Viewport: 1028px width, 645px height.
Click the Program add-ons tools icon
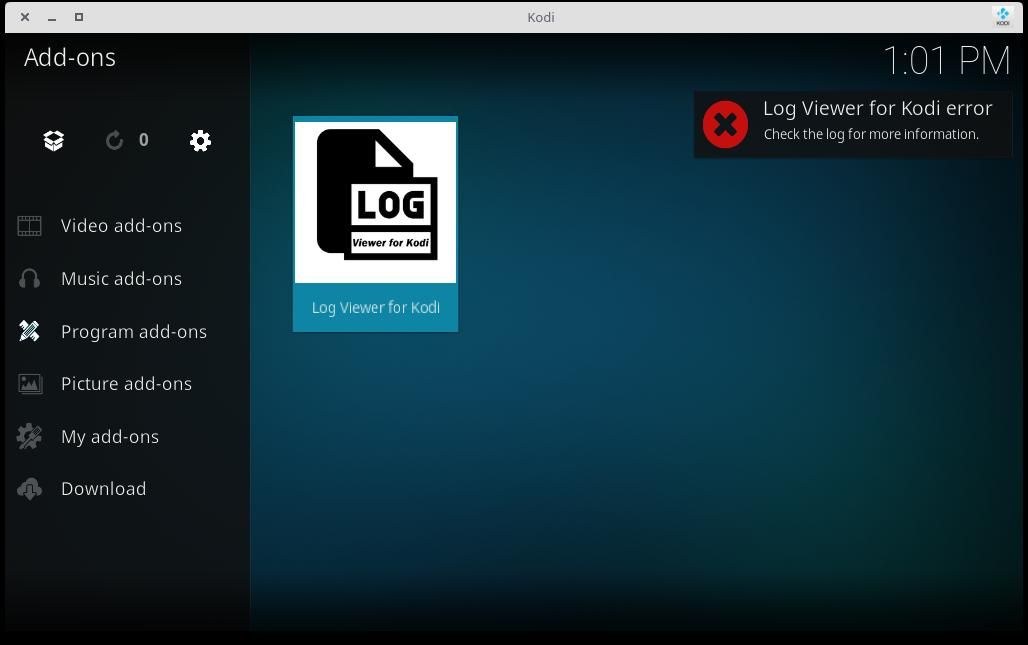(x=29, y=331)
